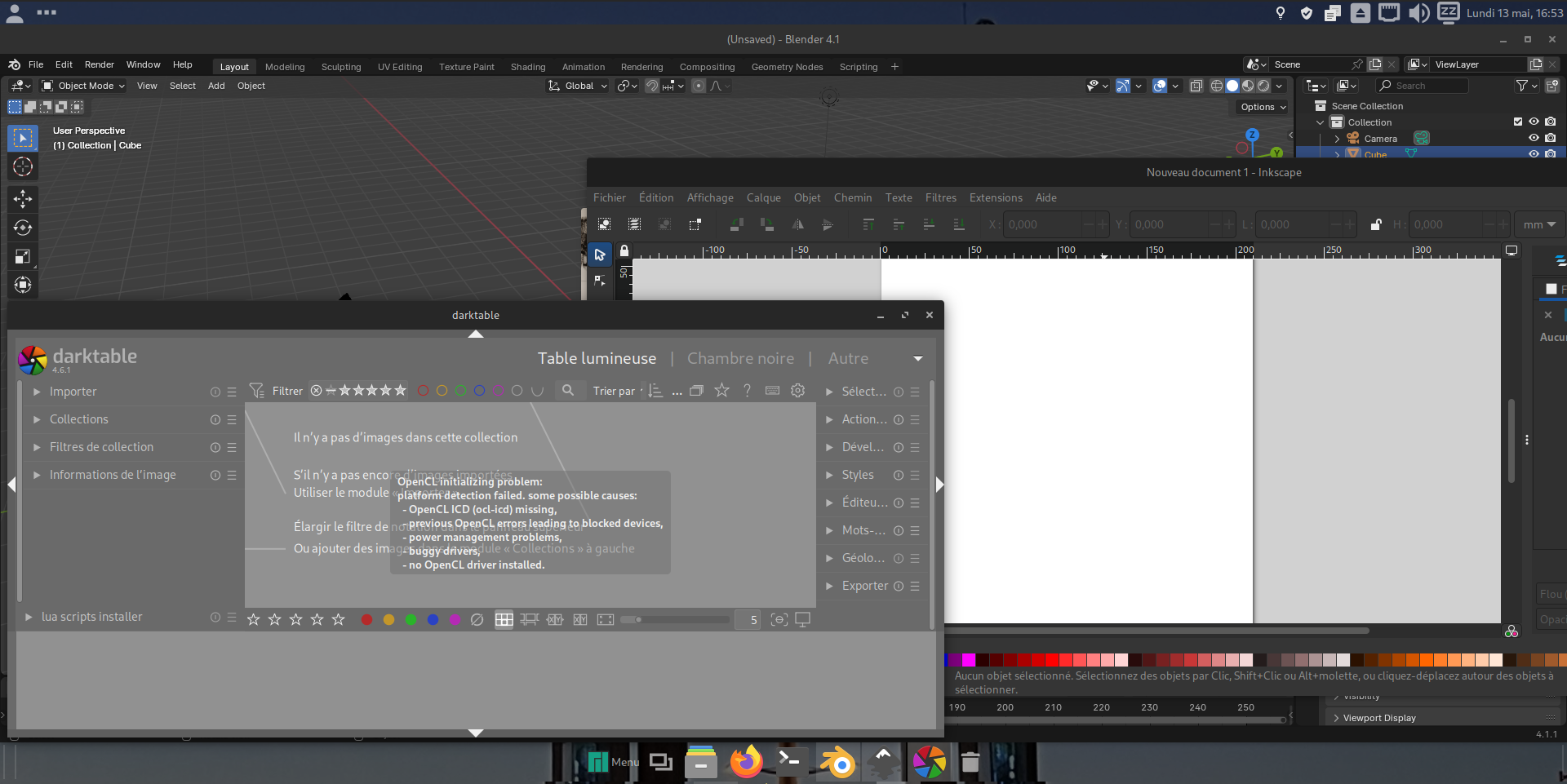Click Inkscape select in all layers icon
This screenshot has height=784, width=1567.
tap(634, 224)
